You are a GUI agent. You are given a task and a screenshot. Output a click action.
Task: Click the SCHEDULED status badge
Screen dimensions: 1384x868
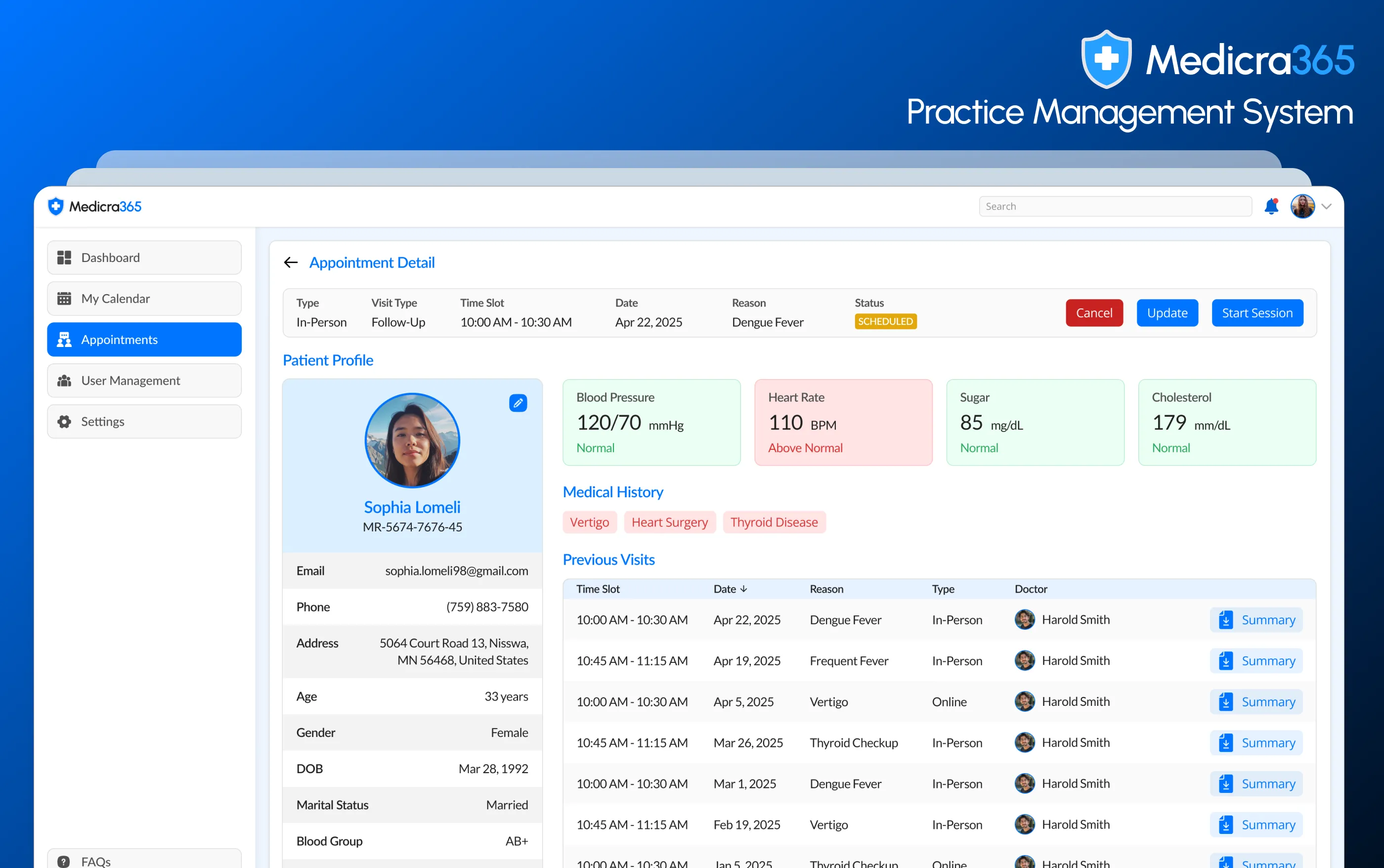pos(885,321)
